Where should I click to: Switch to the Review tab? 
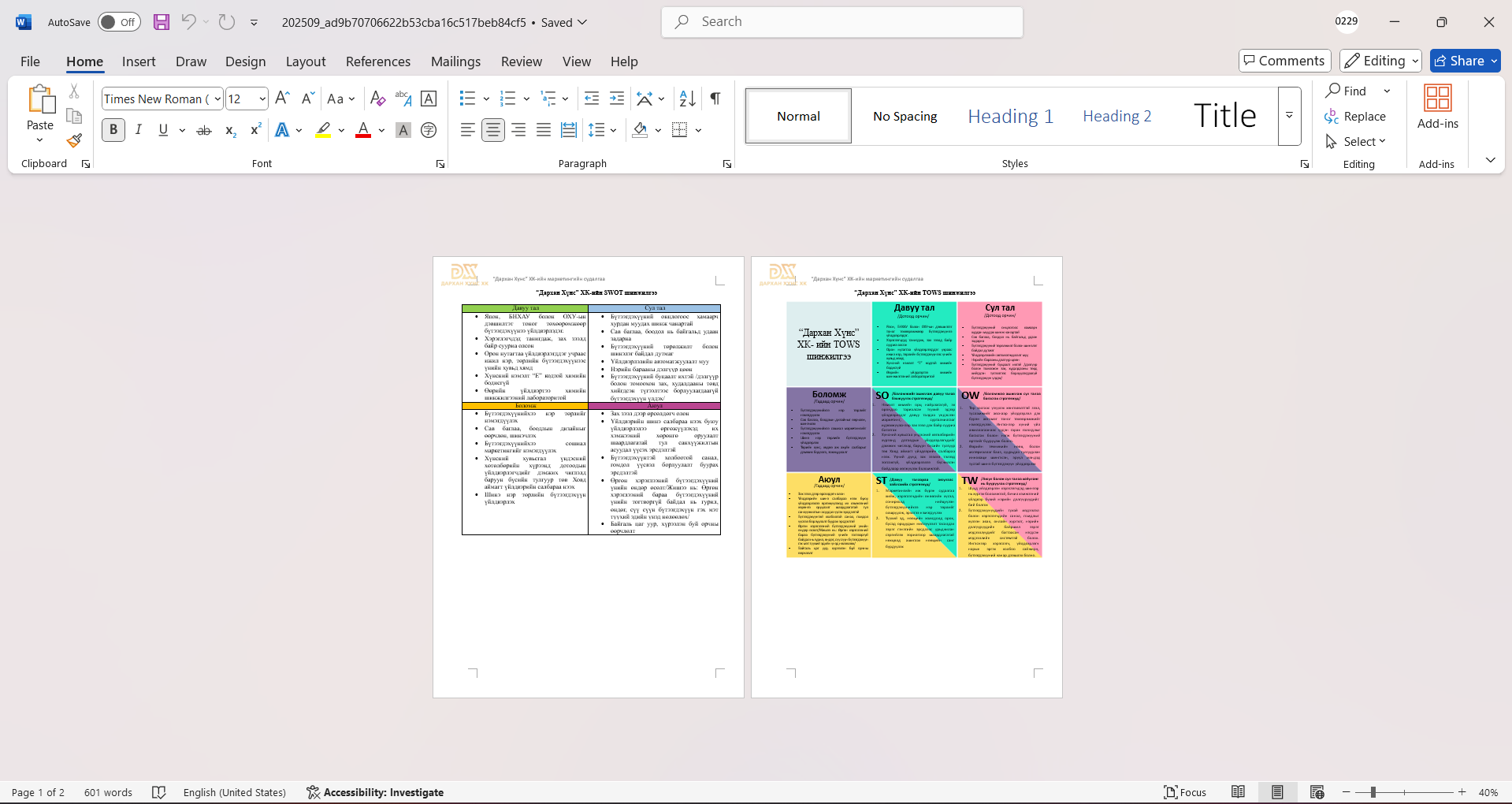[522, 61]
